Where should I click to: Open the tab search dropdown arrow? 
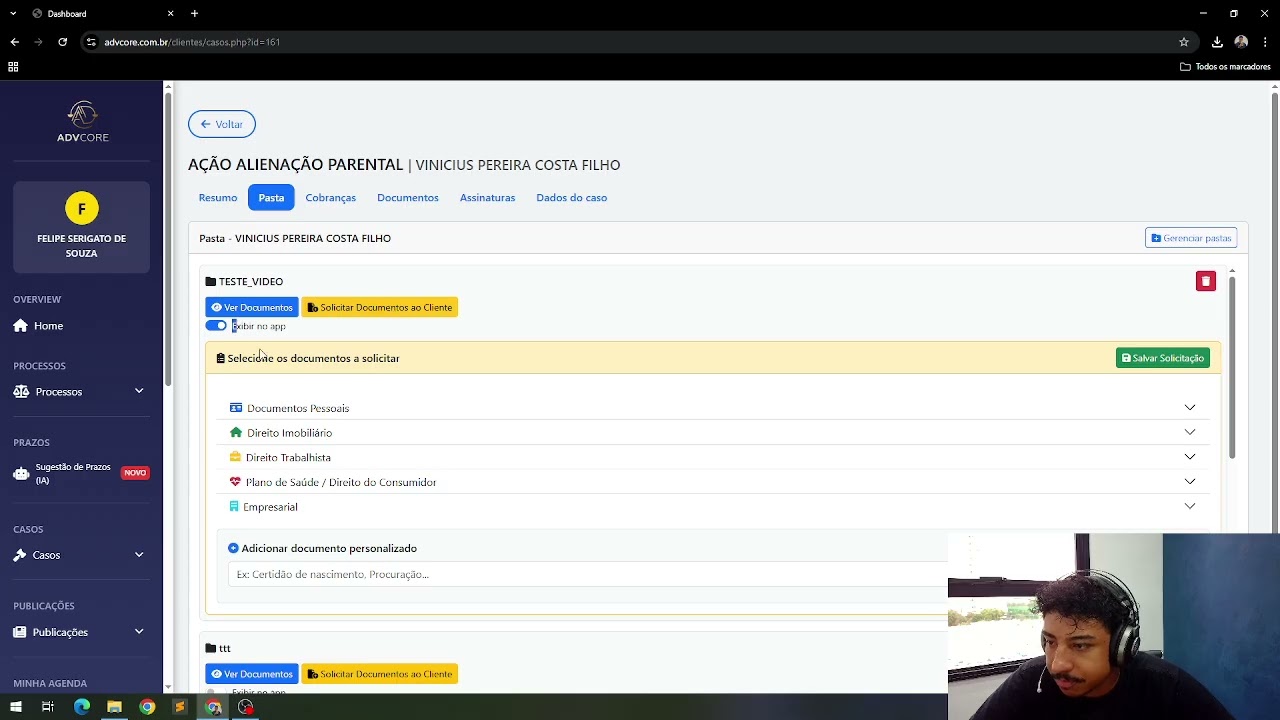point(13,14)
